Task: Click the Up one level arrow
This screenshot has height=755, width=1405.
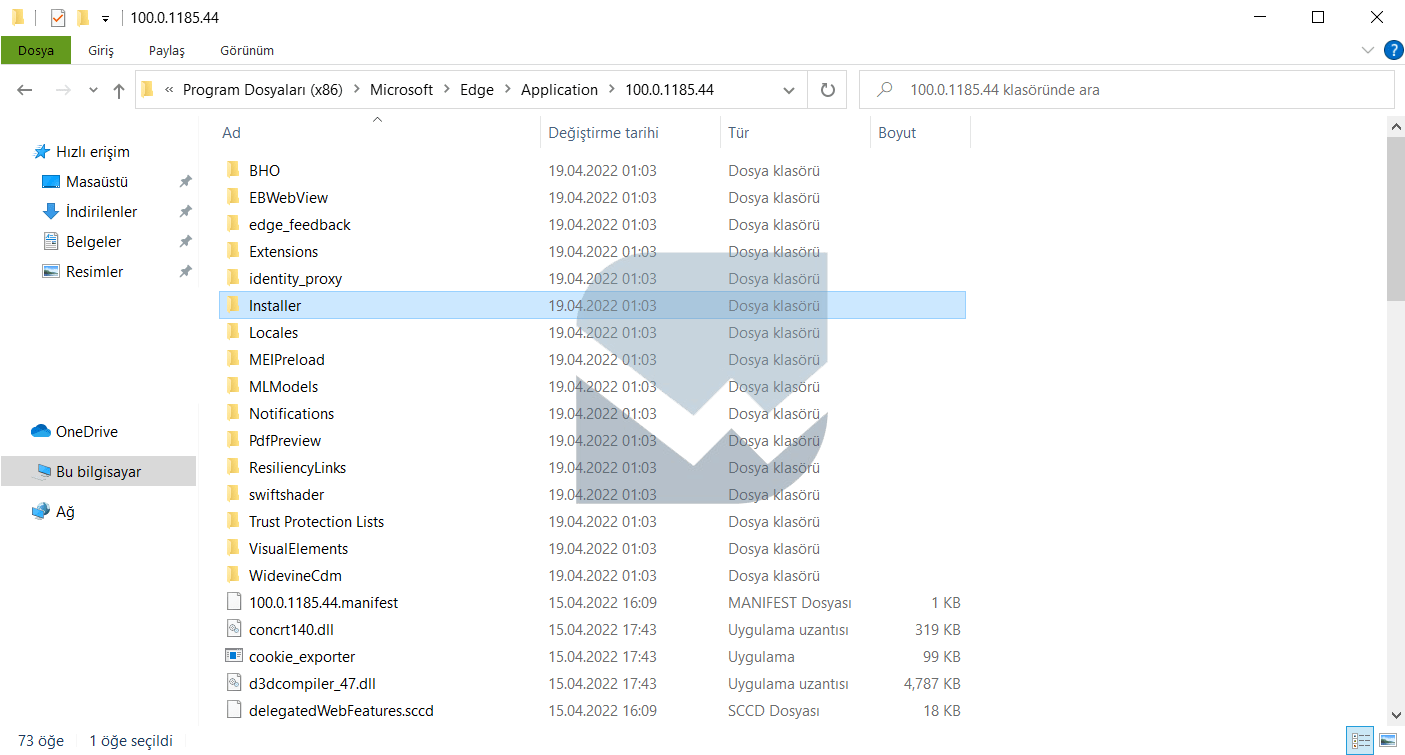Action: point(119,90)
